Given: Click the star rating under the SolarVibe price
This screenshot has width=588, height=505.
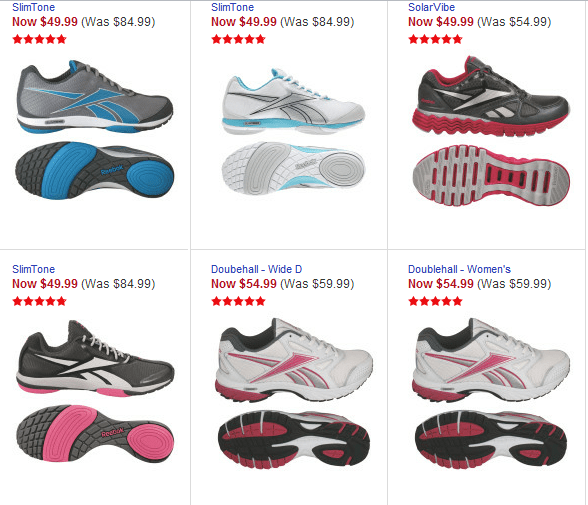Looking at the screenshot, I should [435, 39].
